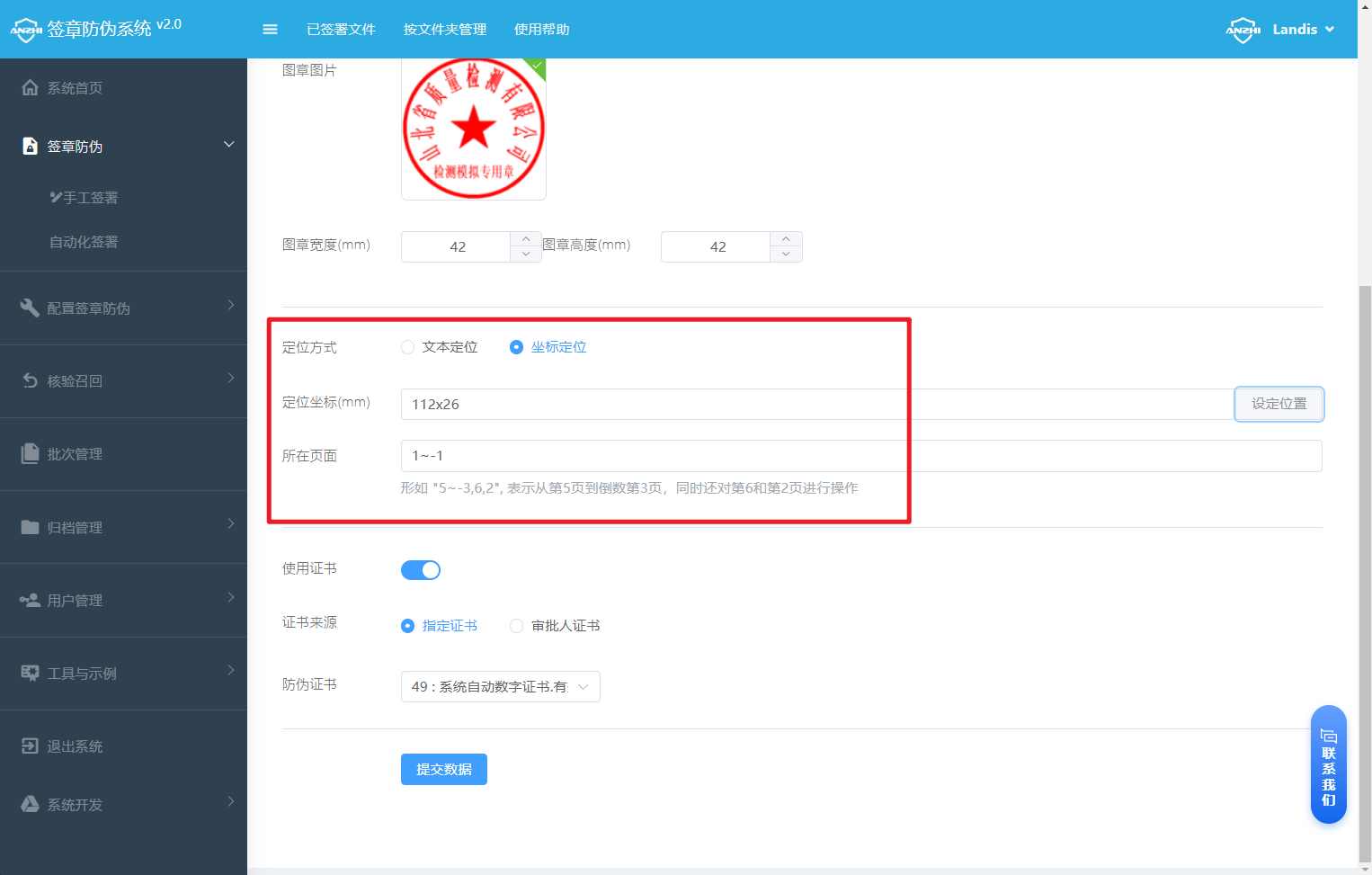Viewport: 1372px width, 875px height.
Task: Switch to 按文件夹管理 in top menu
Action: pyautogui.click(x=444, y=29)
